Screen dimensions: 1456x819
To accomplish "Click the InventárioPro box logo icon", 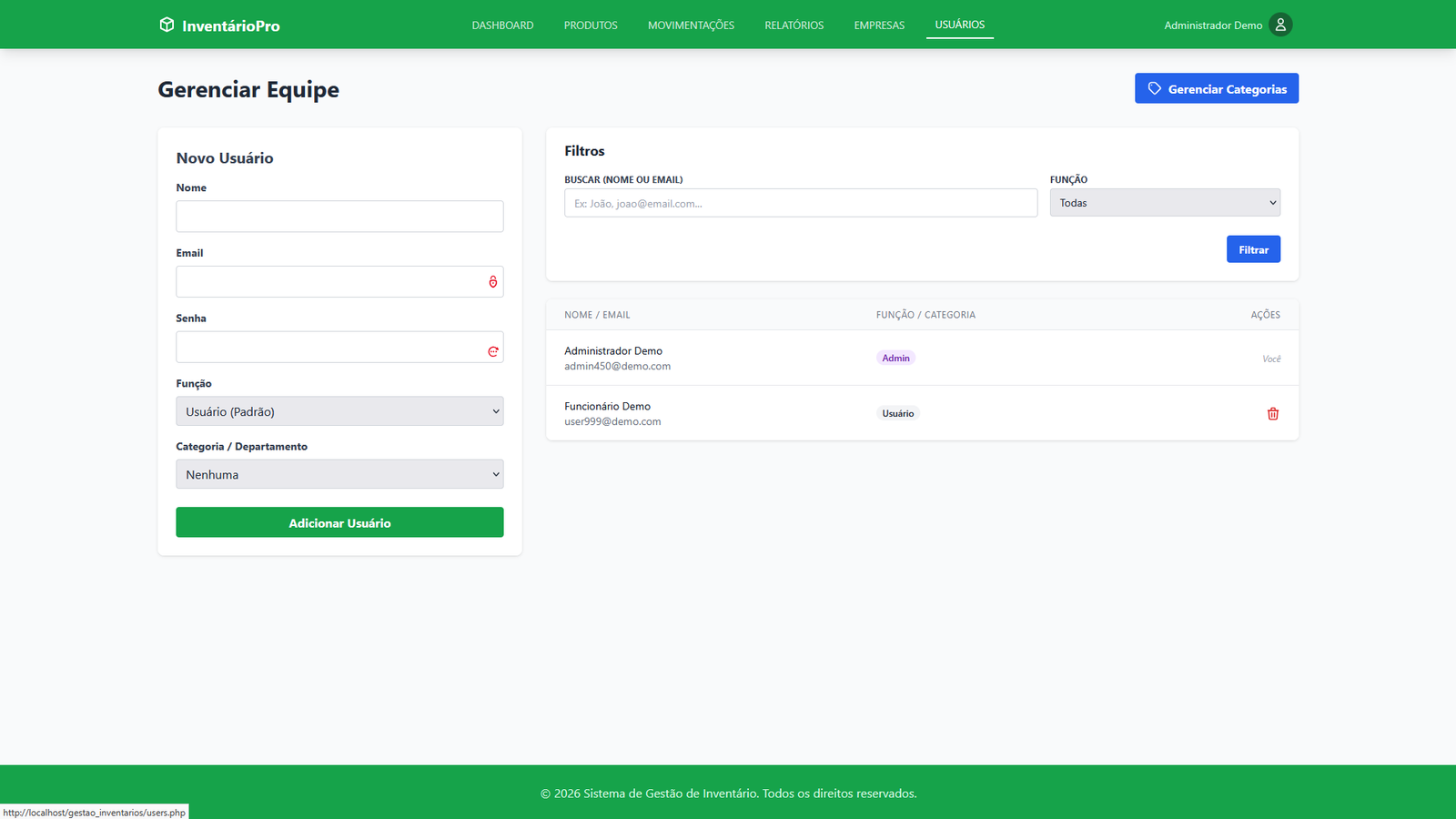I will (167, 25).
